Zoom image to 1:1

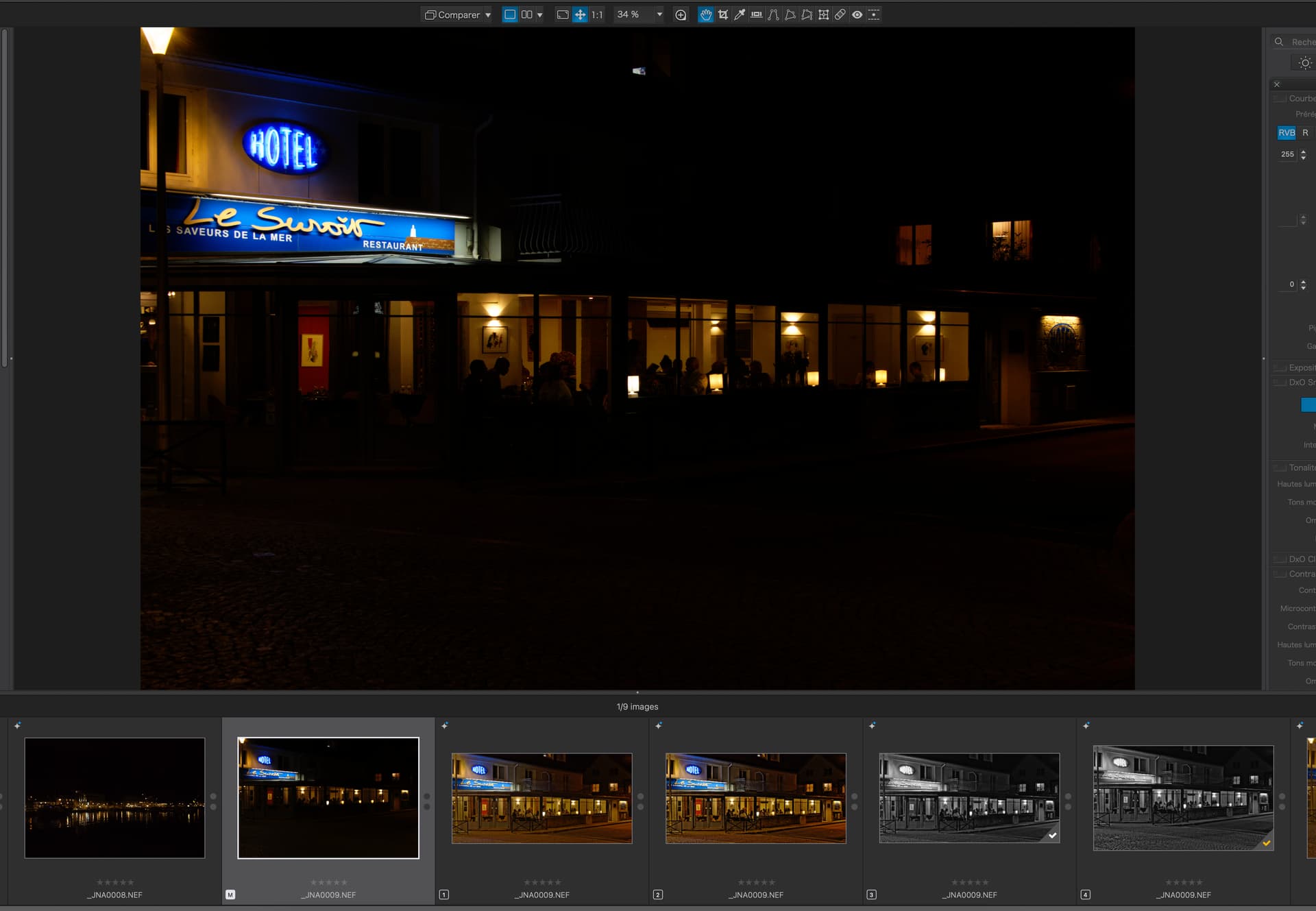597,14
